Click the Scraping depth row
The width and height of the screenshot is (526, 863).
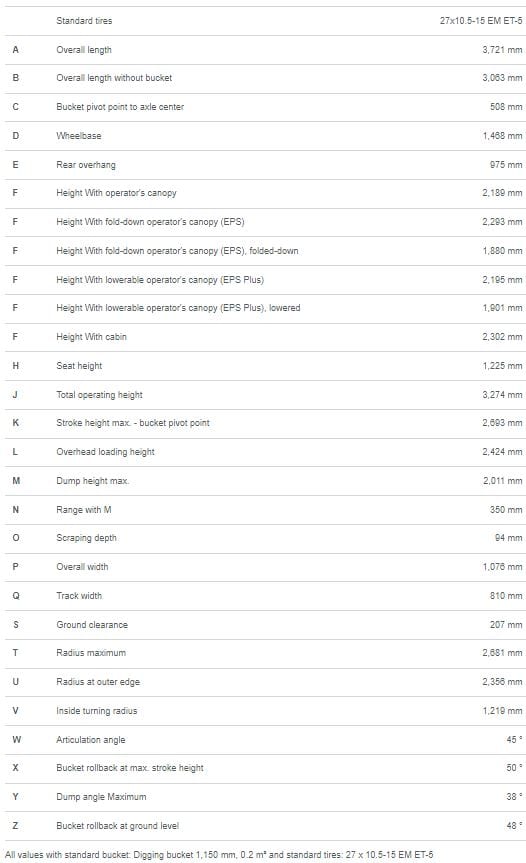click(265, 538)
